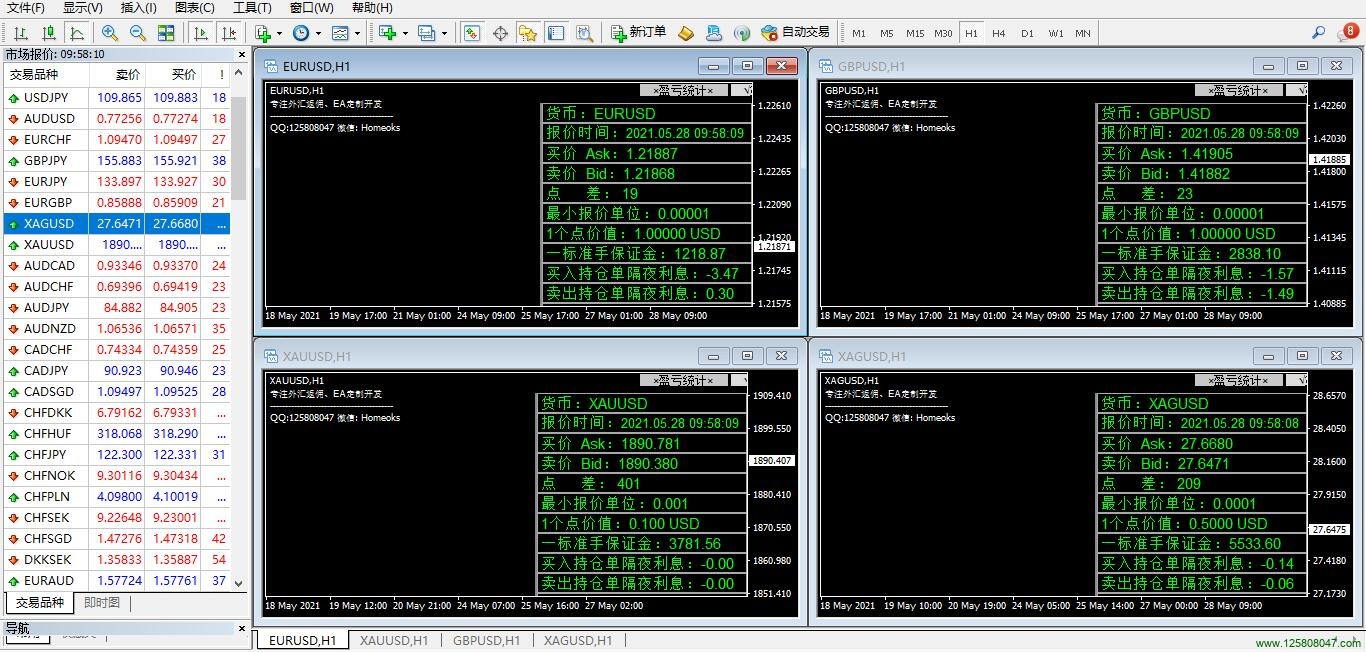Screen dimensions: 1366x652
Task: Switch timeframe to M30
Action: coord(943,33)
